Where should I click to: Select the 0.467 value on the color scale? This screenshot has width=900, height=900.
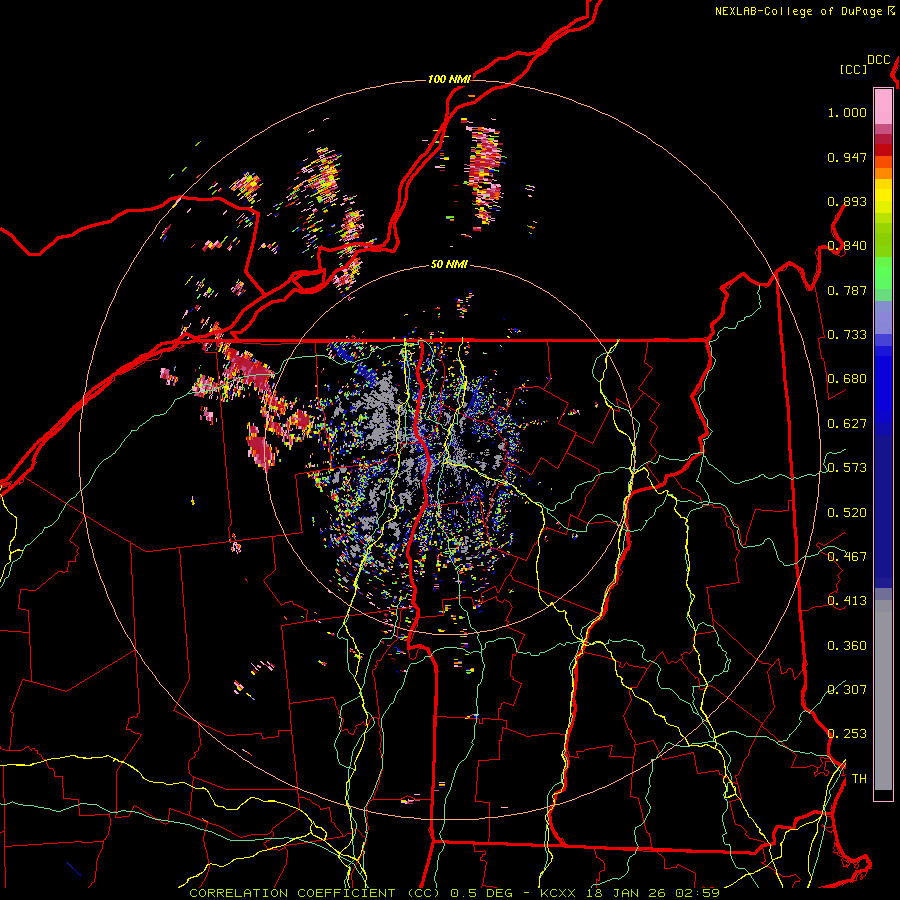point(847,557)
